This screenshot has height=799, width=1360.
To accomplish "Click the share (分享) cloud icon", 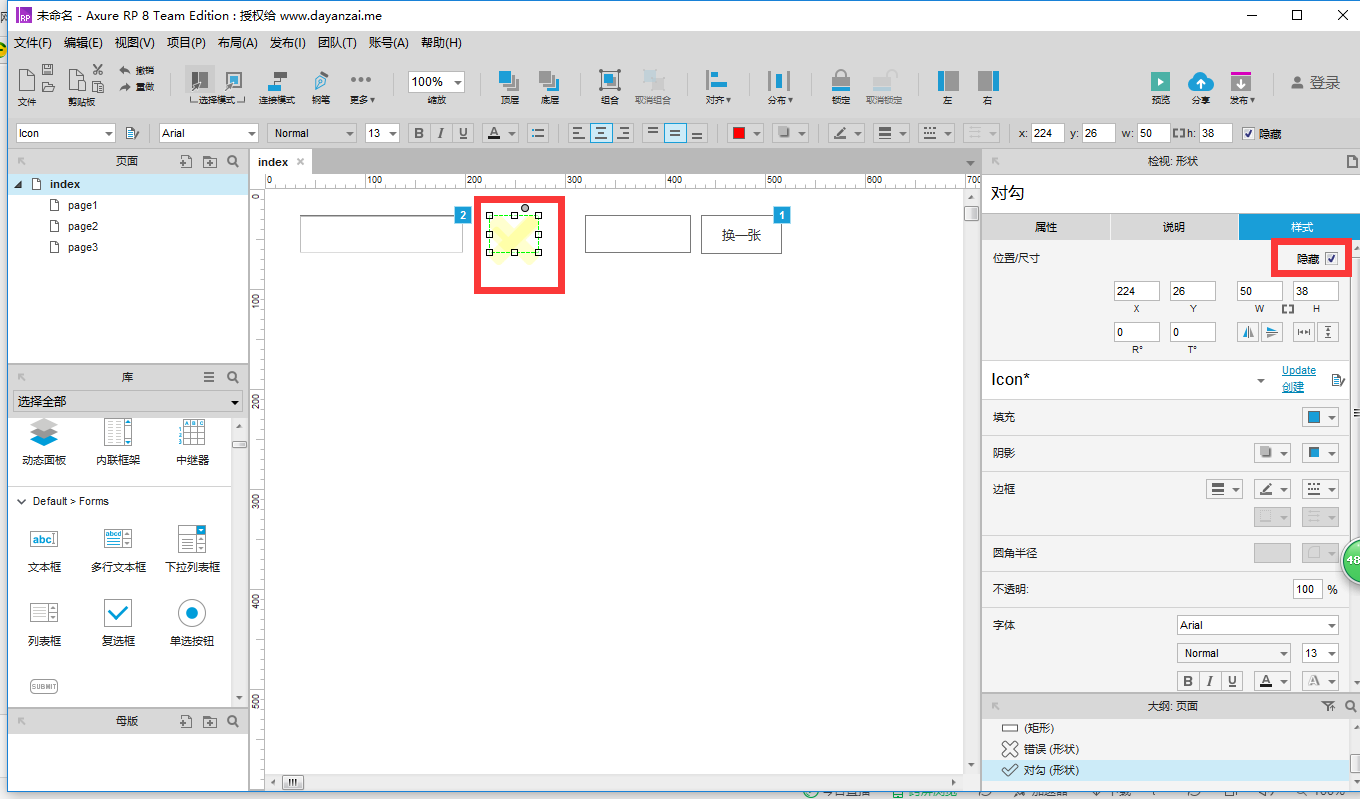I will pos(1200,81).
